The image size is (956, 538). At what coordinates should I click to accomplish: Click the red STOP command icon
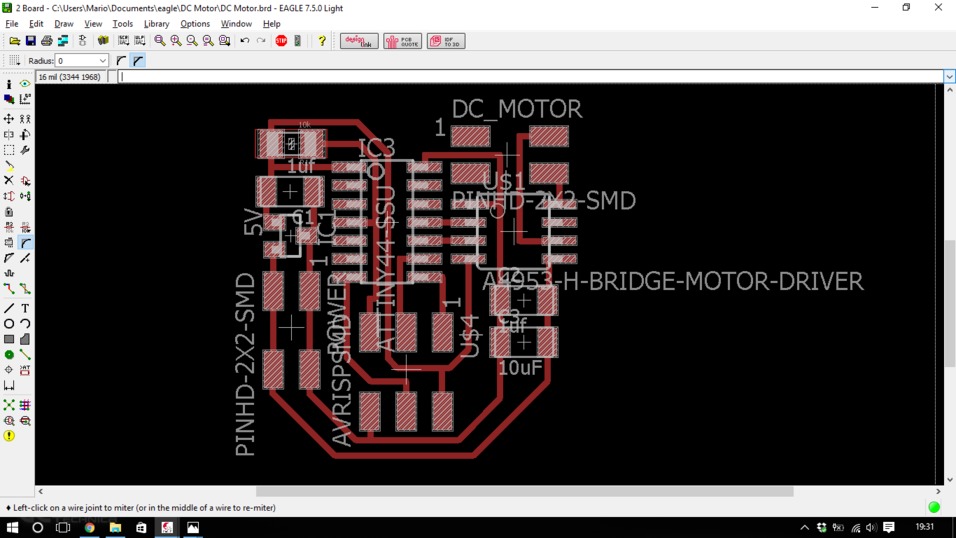click(x=281, y=41)
